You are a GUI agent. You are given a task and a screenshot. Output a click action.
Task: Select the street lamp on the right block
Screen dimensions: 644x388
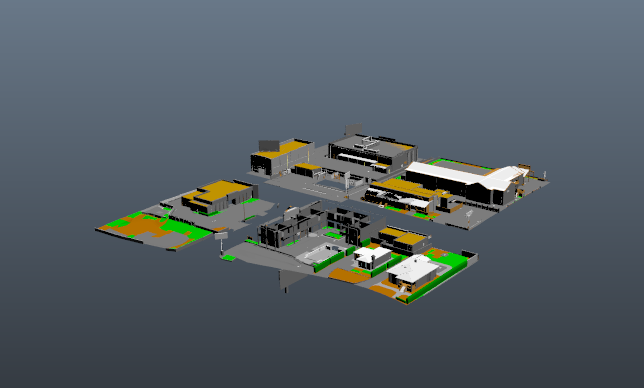(469, 219)
